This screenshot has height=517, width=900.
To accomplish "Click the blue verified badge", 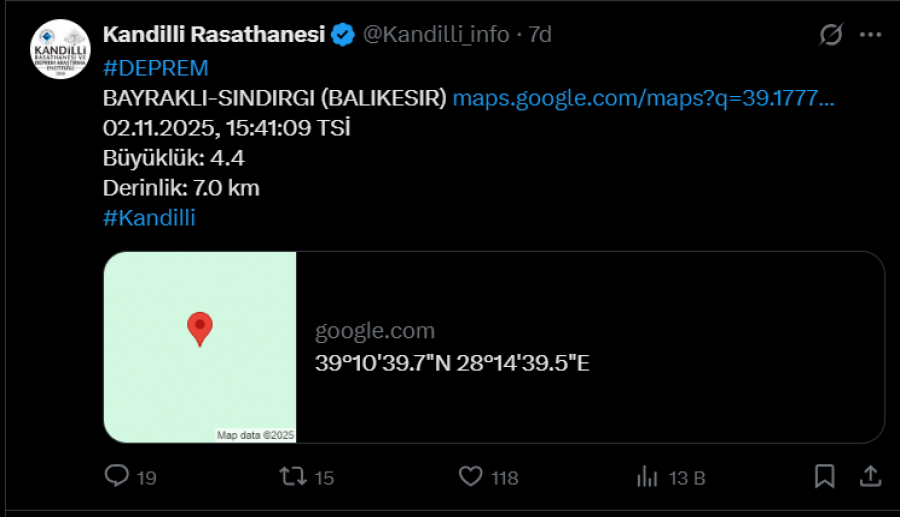I will click(343, 35).
